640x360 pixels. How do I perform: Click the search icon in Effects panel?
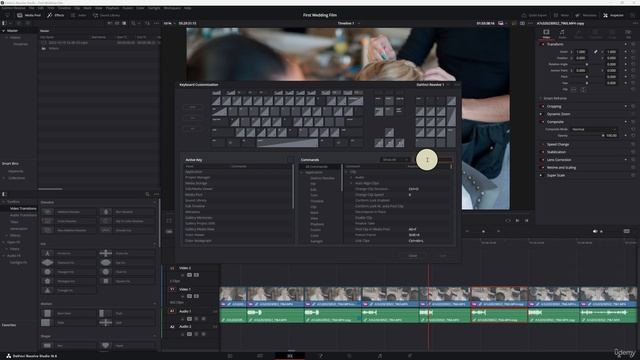click(x=147, y=194)
